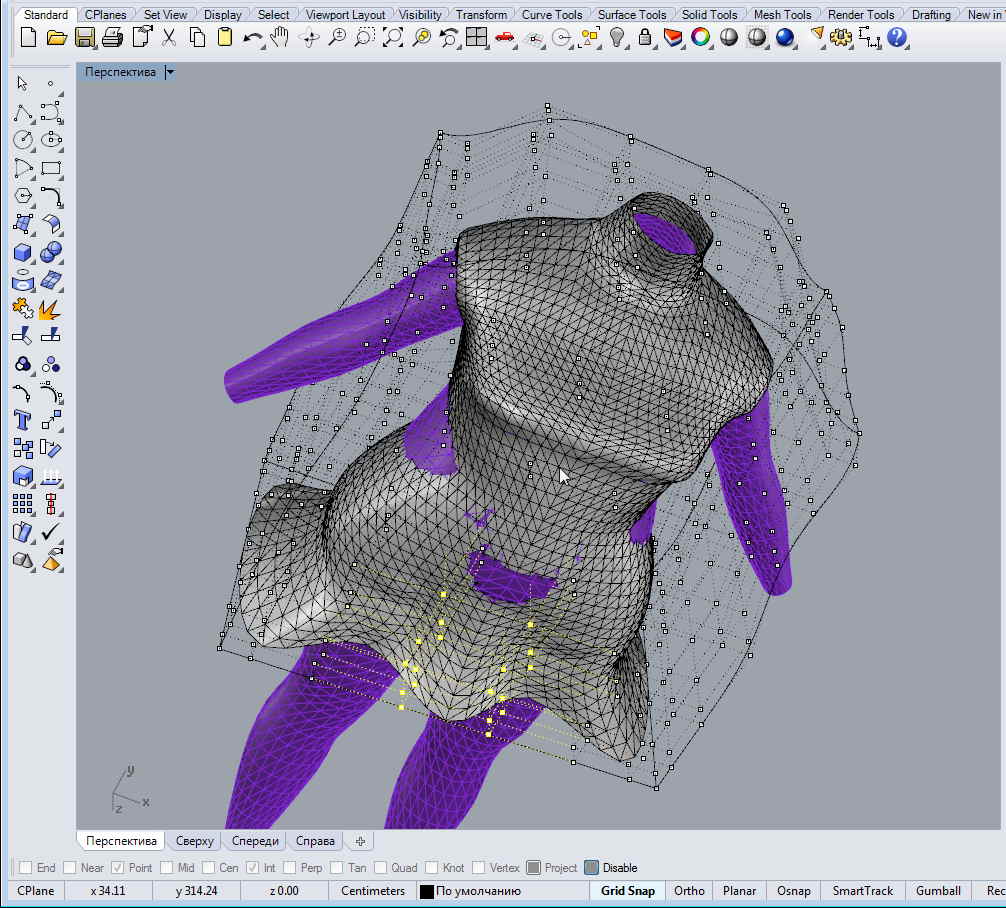1006x908 pixels.
Task: Open the Перспектива viewport title dropdown arrow
Action: point(170,72)
